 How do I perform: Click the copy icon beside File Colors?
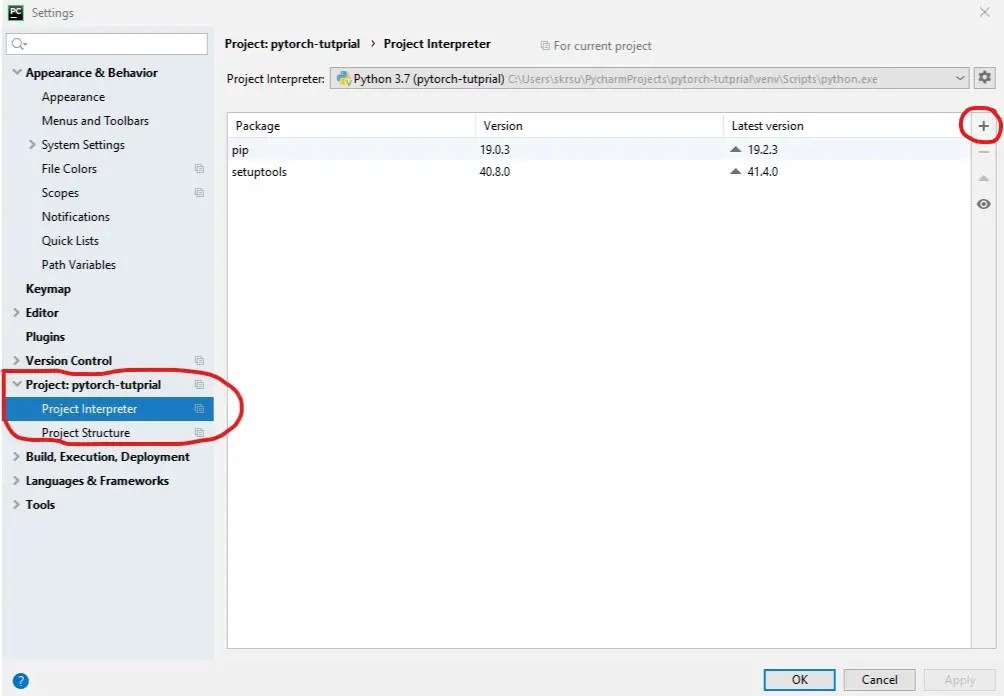pyautogui.click(x=199, y=169)
